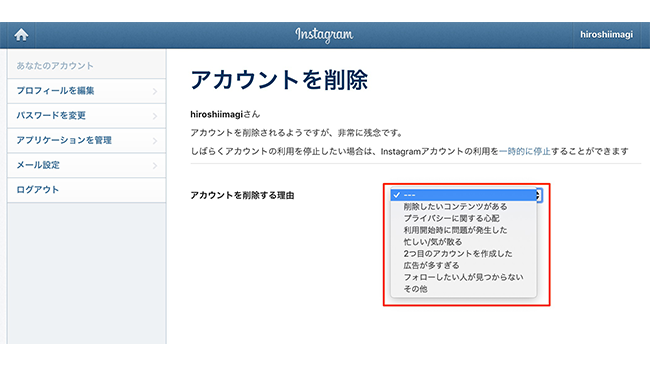The width and height of the screenshot is (650, 366).
Task: Click the アプリケーションを管理 chevron arrow
Action: 155,141
